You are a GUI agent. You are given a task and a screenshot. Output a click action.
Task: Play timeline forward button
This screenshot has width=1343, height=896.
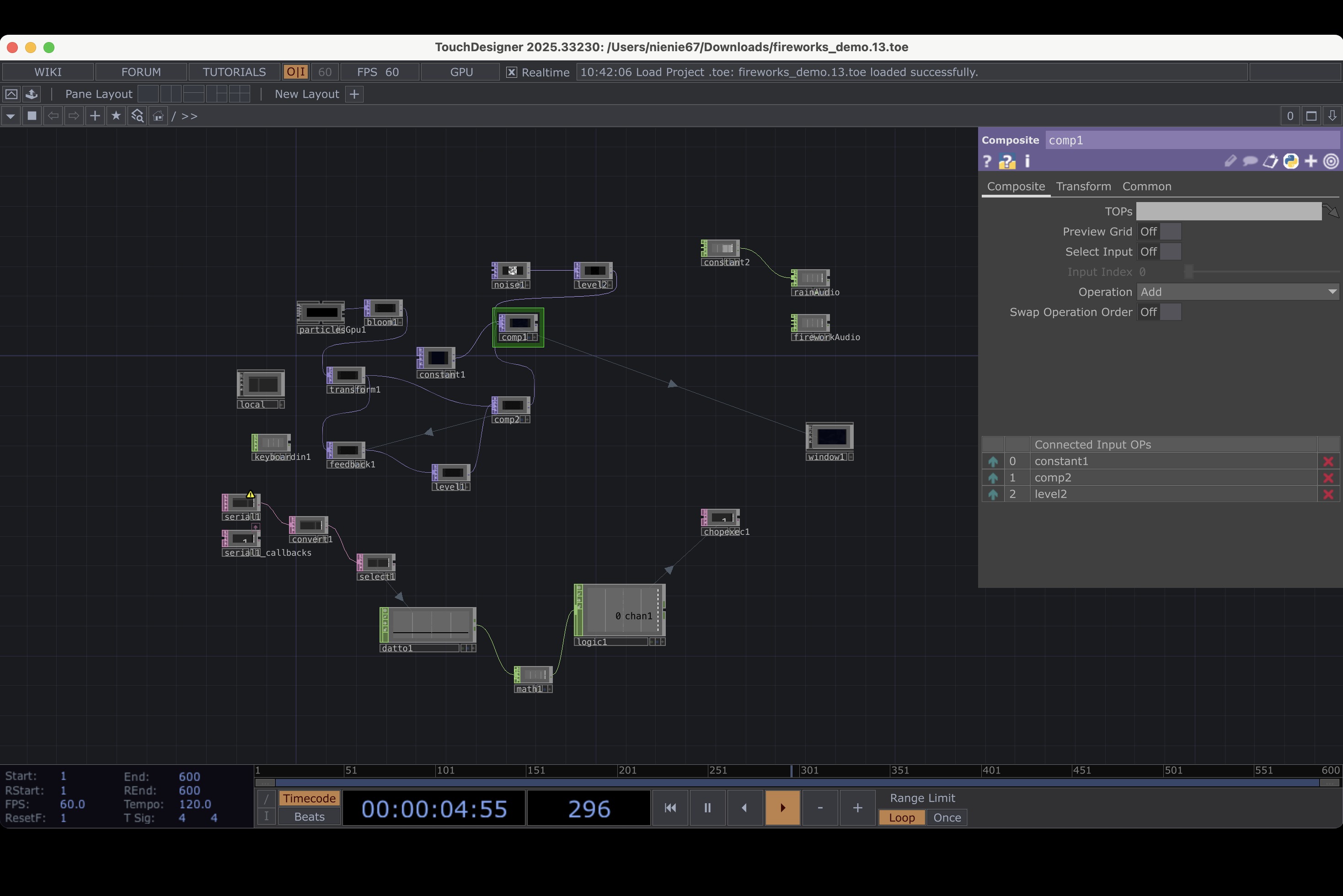point(782,807)
